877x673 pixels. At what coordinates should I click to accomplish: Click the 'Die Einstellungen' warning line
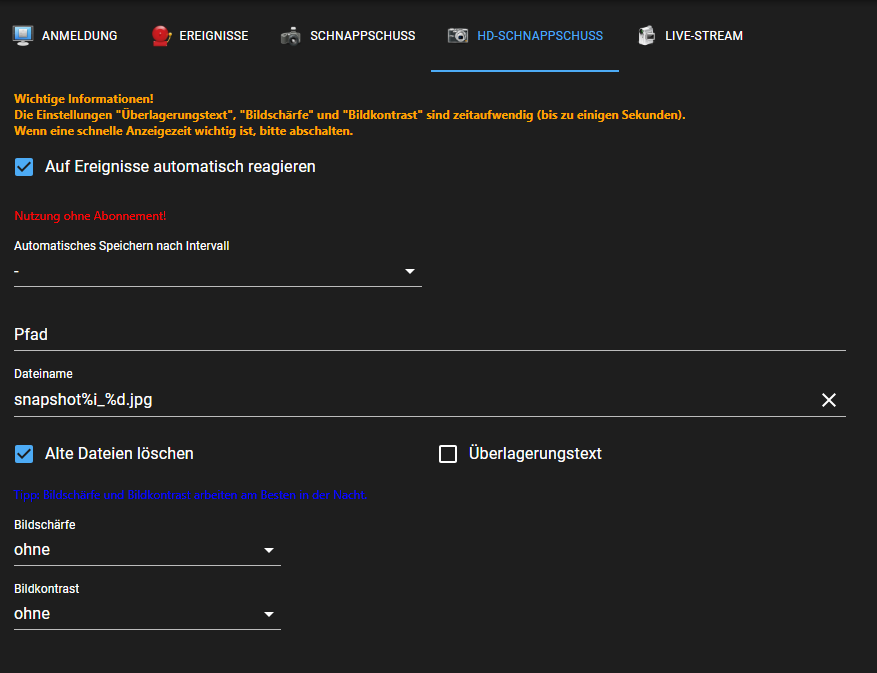pyautogui.click(x=350, y=115)
